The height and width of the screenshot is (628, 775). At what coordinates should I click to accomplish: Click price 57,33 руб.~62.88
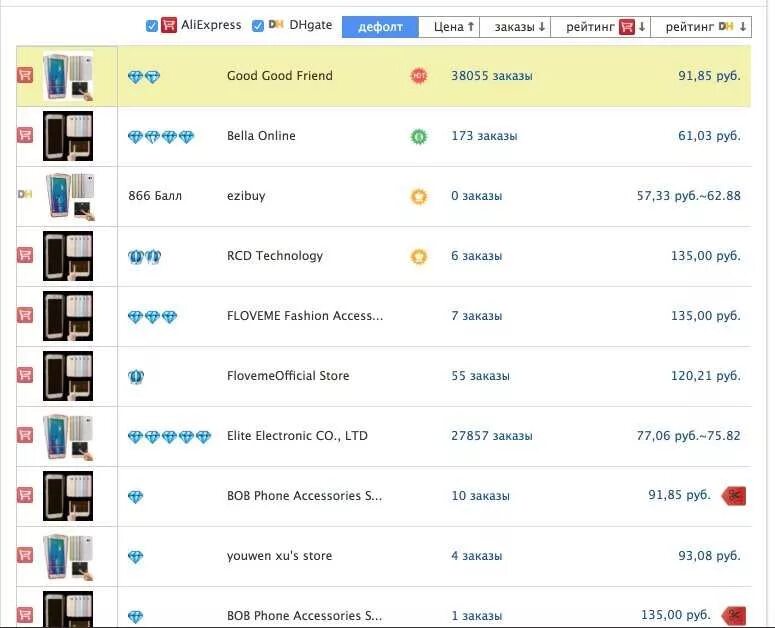point(689,196)
